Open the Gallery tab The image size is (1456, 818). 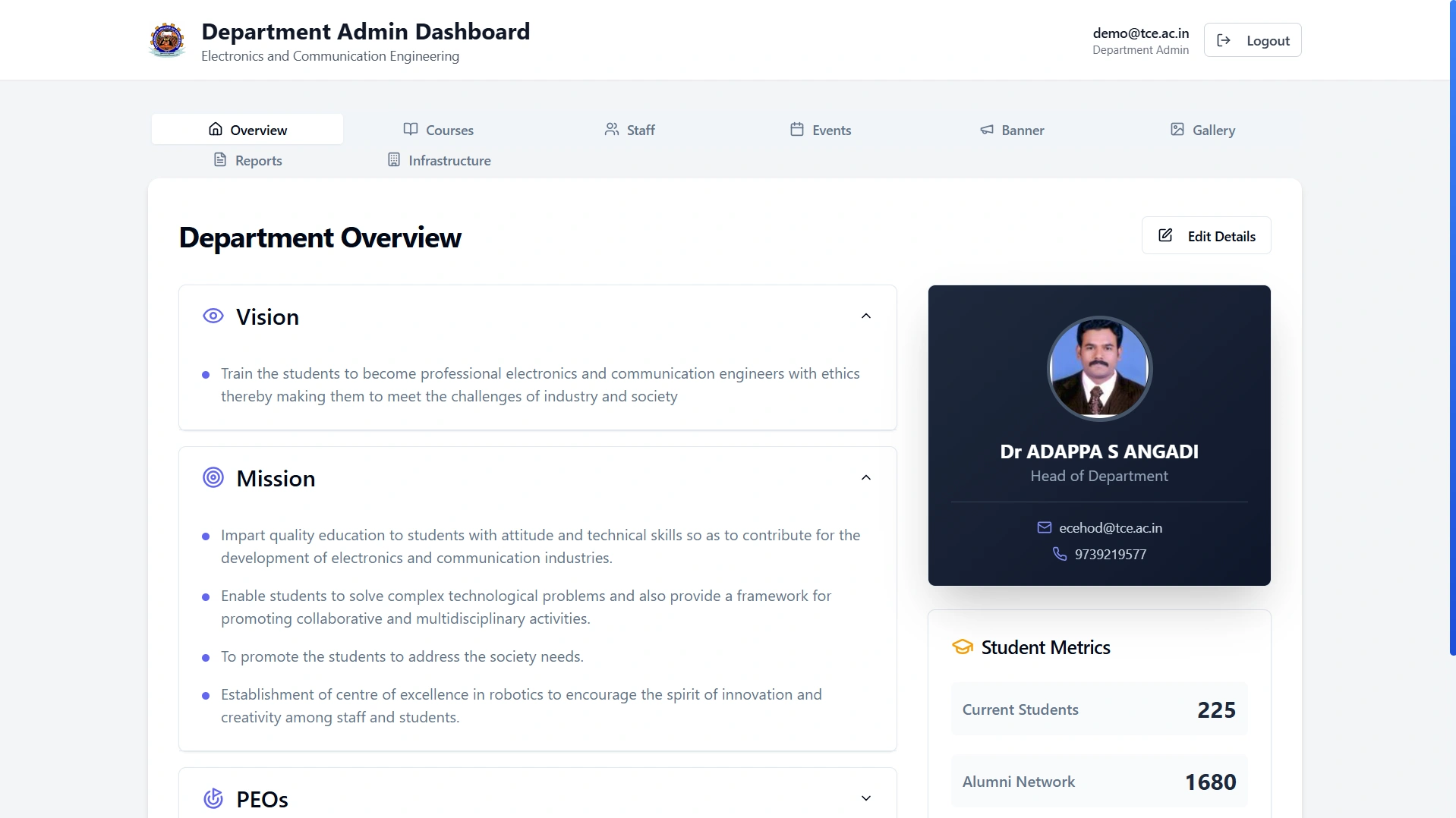pos(1203,129)
